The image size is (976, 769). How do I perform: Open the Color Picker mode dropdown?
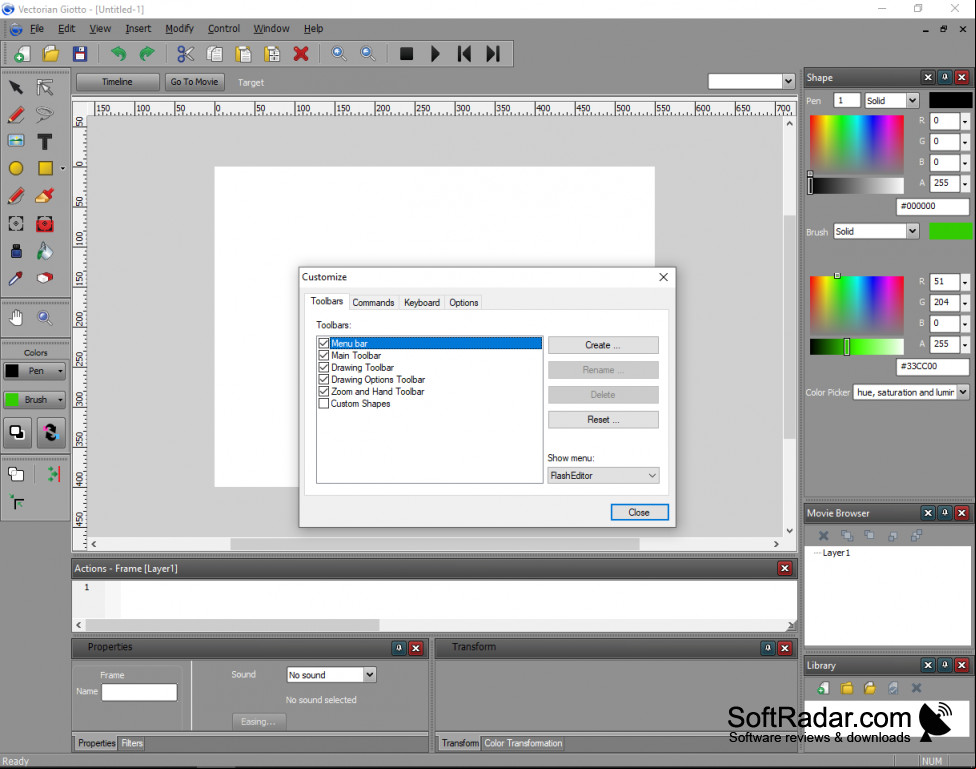(x=911, y=392)
